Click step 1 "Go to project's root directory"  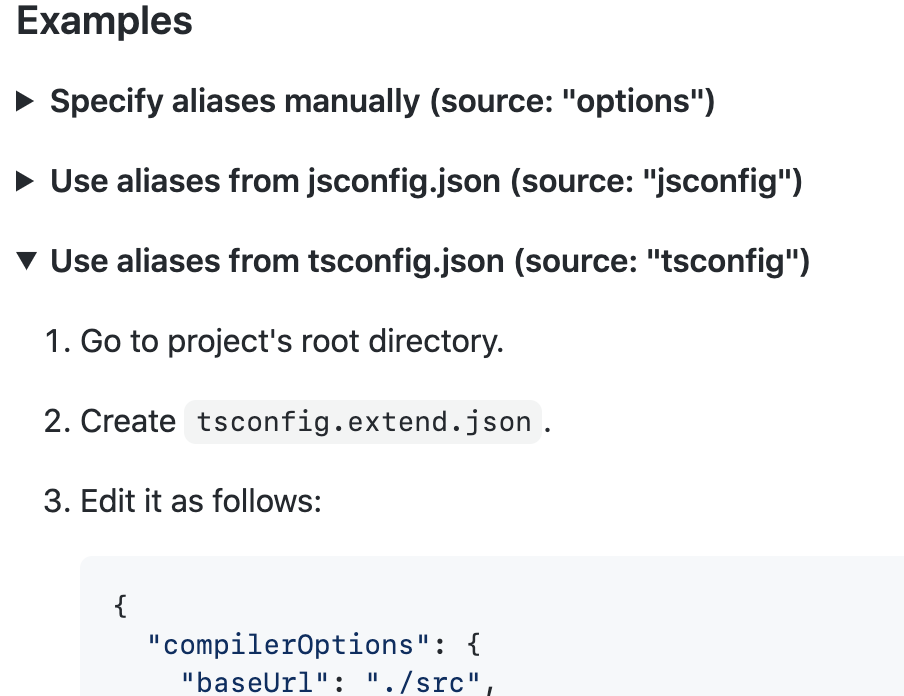(291, 342)
